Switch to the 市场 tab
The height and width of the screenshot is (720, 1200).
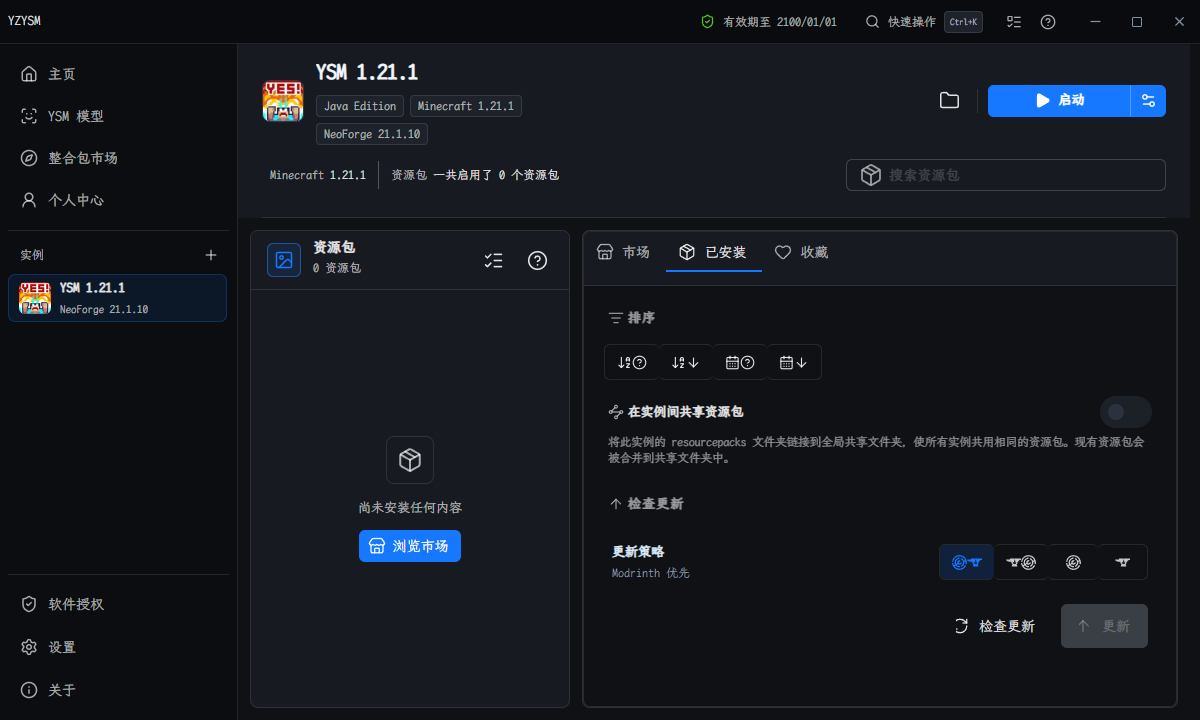pos(623,252)
